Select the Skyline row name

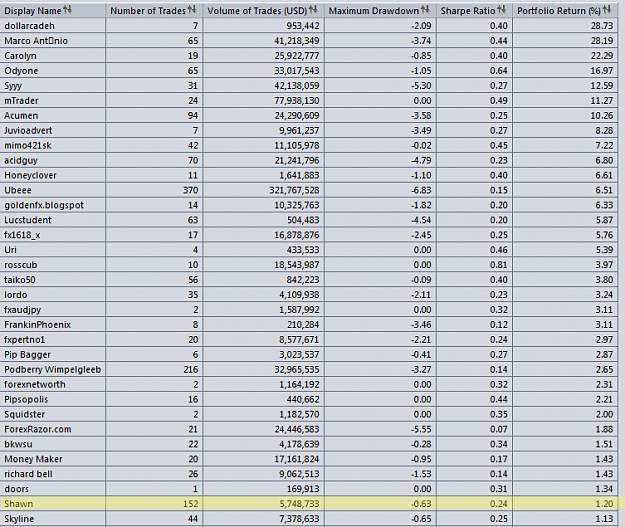[19, 519]
